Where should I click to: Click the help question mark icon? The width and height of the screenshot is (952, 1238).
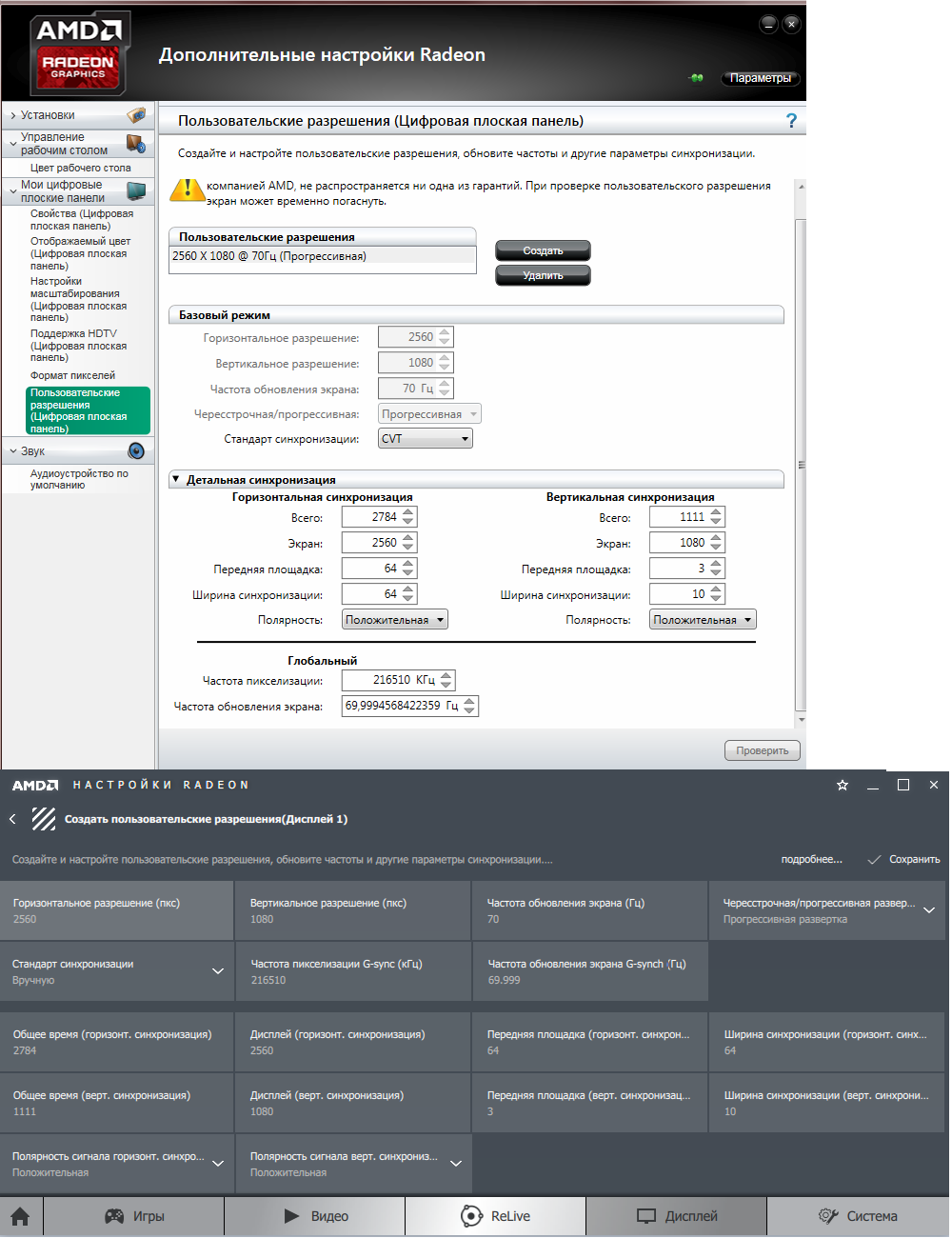pos(791,121)
